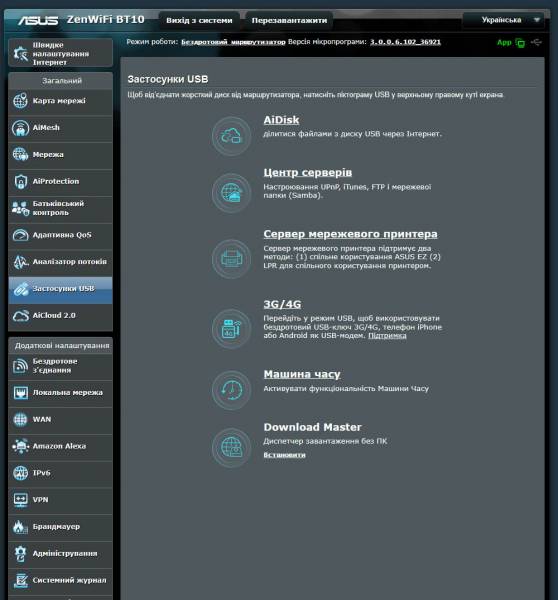This screenshot has width=558, height=600.
Task: Open the 3G/4G link
Action: (282, 304)
